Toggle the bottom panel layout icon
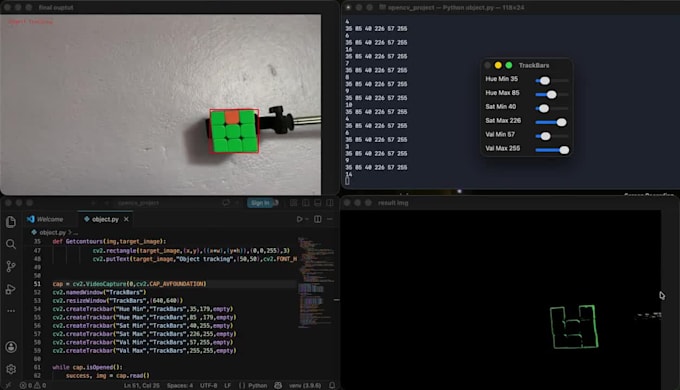The image size is (680, 390). pos(318,203)
